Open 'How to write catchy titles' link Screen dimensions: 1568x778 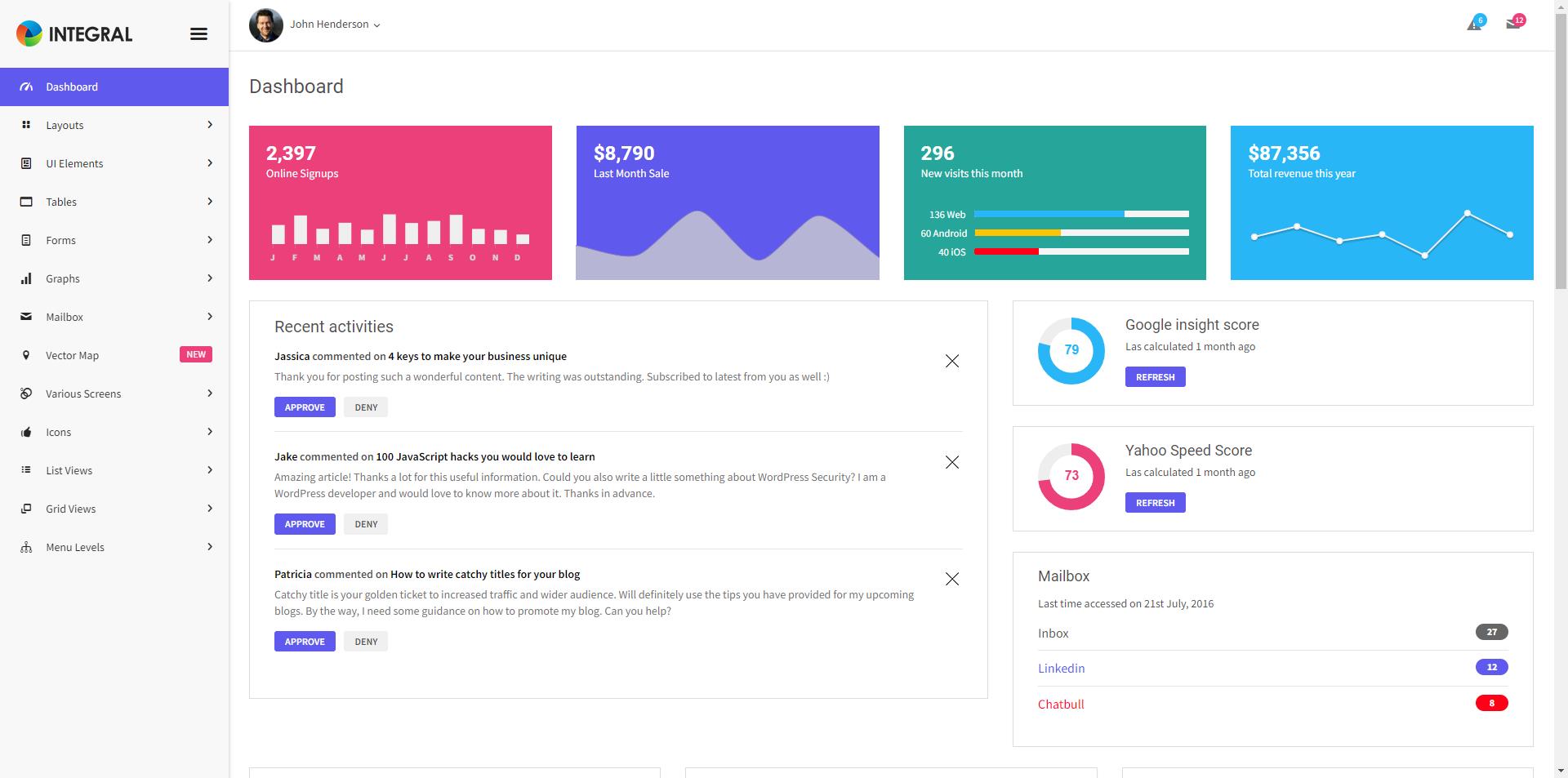coord(485,574)
